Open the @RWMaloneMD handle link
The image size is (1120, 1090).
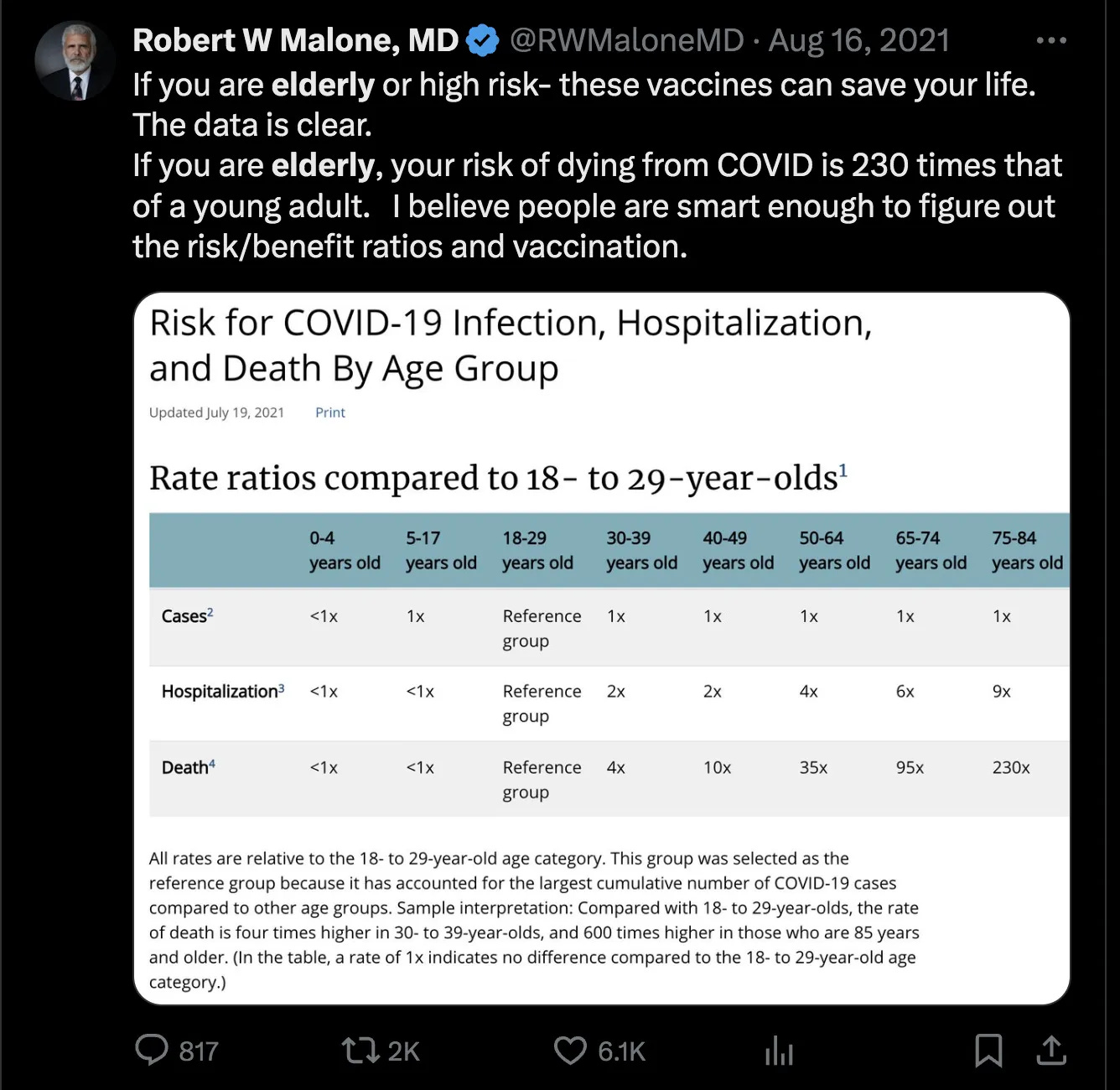626,40
